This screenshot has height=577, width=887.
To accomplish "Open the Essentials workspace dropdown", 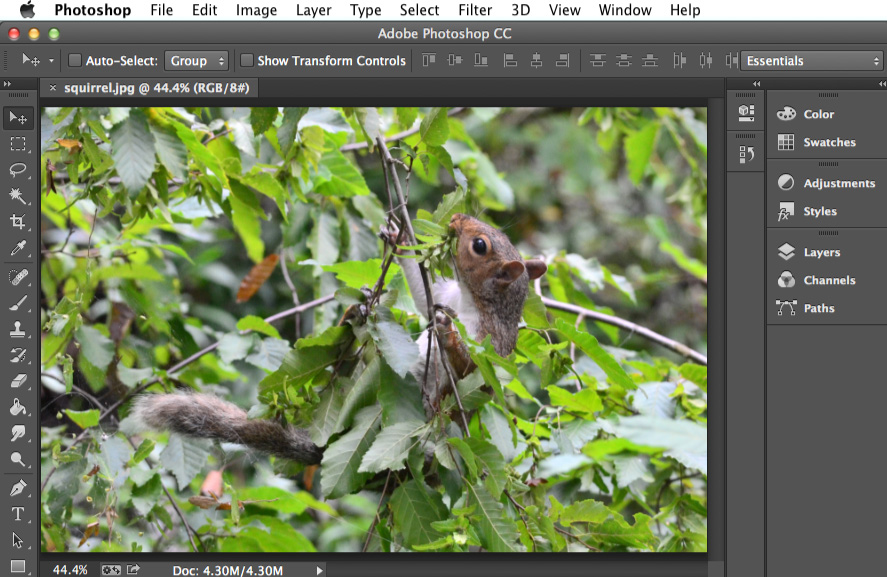I will (808, 60).
